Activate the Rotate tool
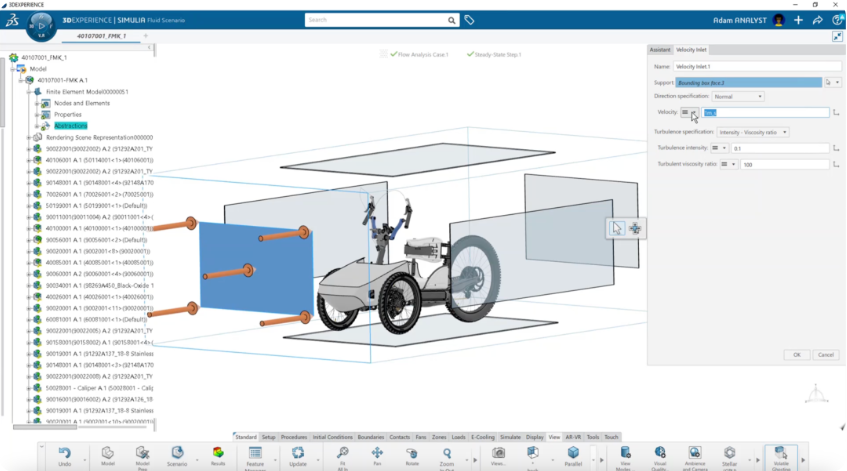 click(x=412, y=453)
